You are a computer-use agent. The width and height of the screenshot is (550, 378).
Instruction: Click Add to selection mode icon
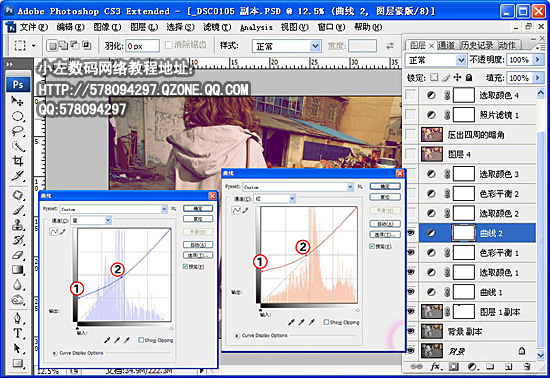[63, 45]
